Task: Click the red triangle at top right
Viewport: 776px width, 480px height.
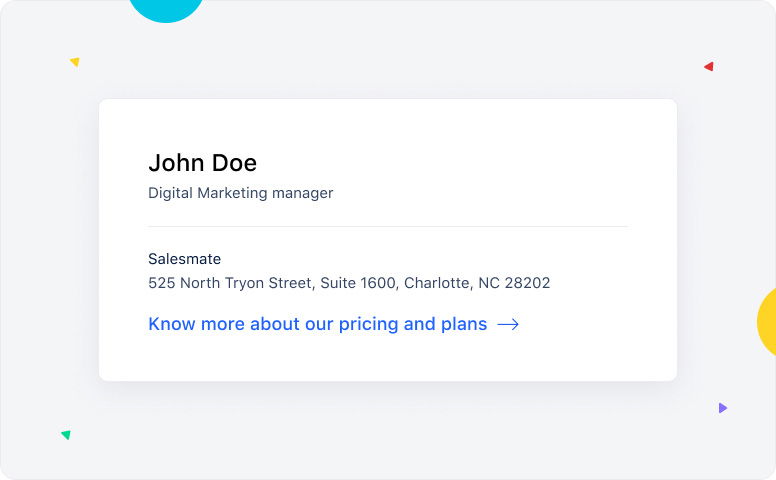Action: (x=708, y=67)
